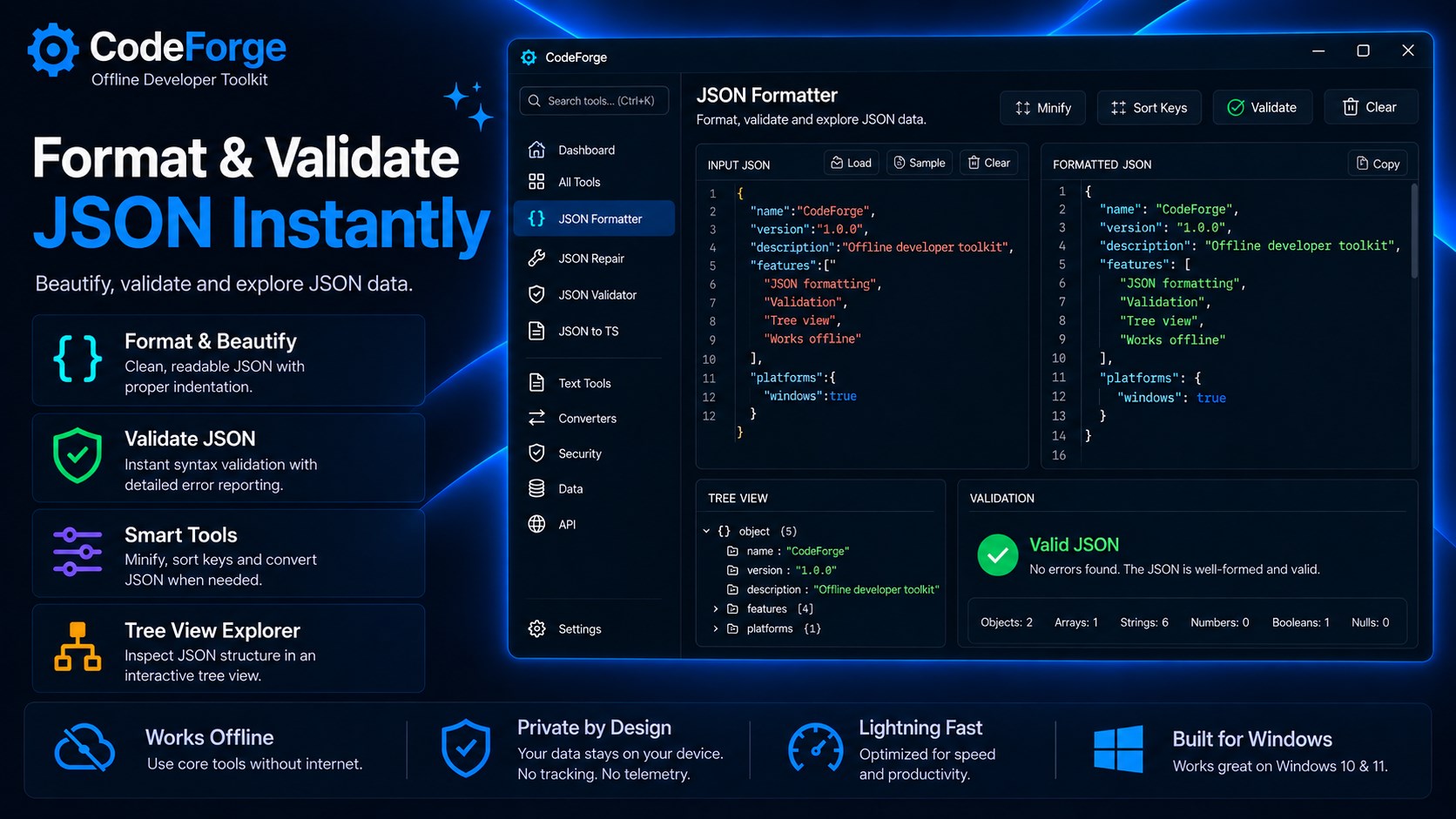Click the Data database icon

pos(536,488)
